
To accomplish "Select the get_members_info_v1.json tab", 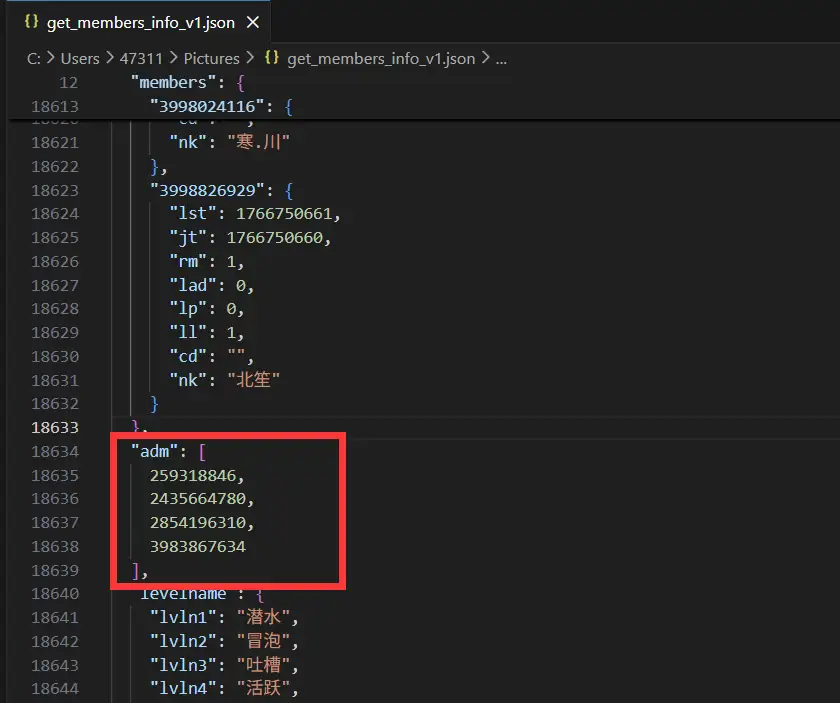I will tap(138, 23).
